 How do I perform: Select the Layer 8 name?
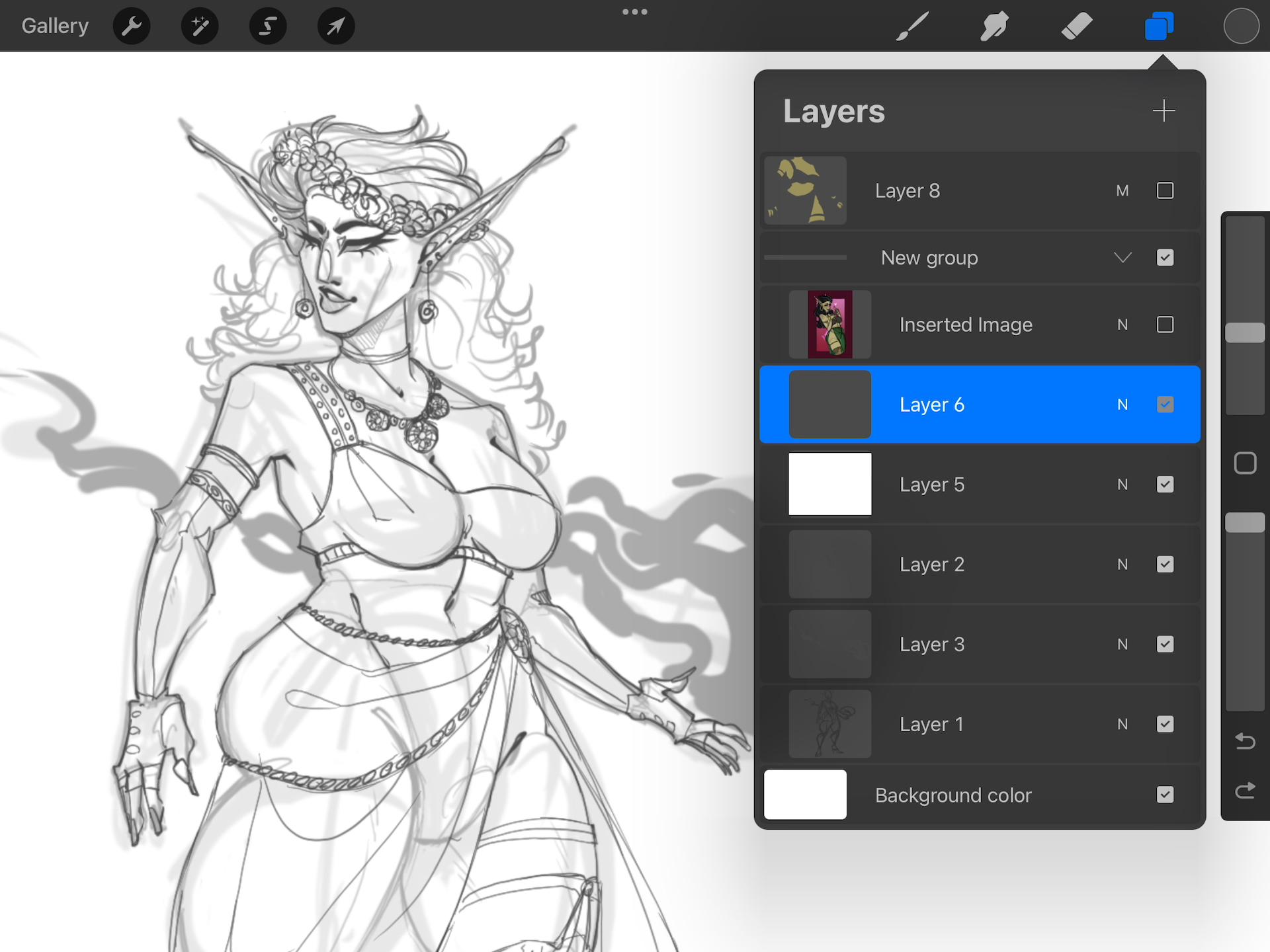[907, 191]
